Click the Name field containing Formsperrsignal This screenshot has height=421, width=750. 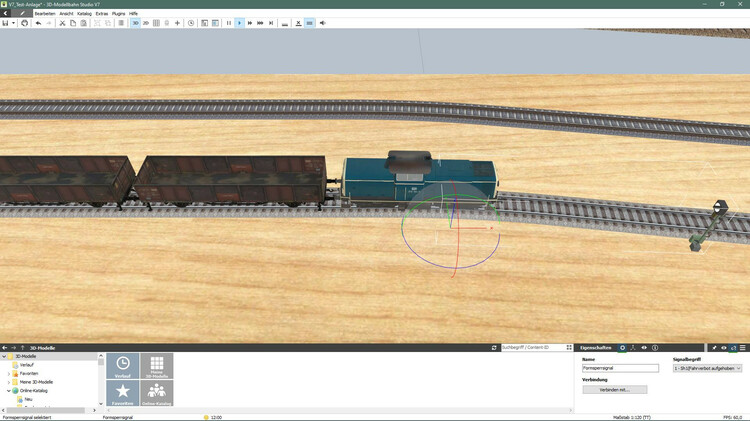point(620,368)
